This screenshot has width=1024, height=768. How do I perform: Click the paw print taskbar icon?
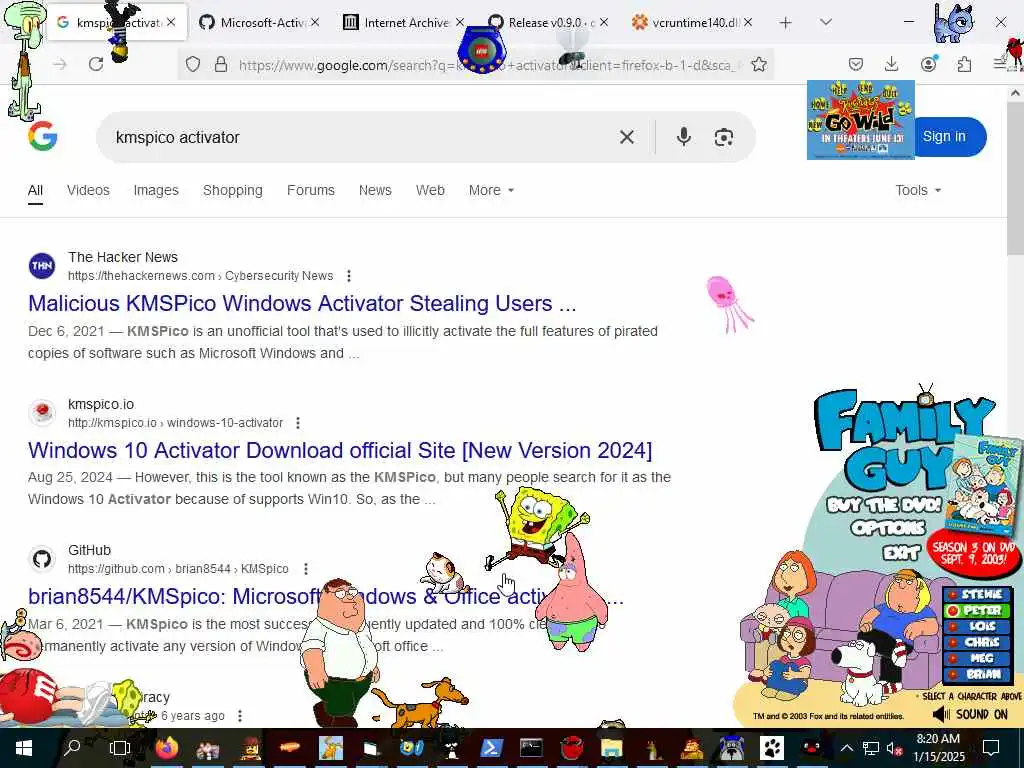(771, 748)
